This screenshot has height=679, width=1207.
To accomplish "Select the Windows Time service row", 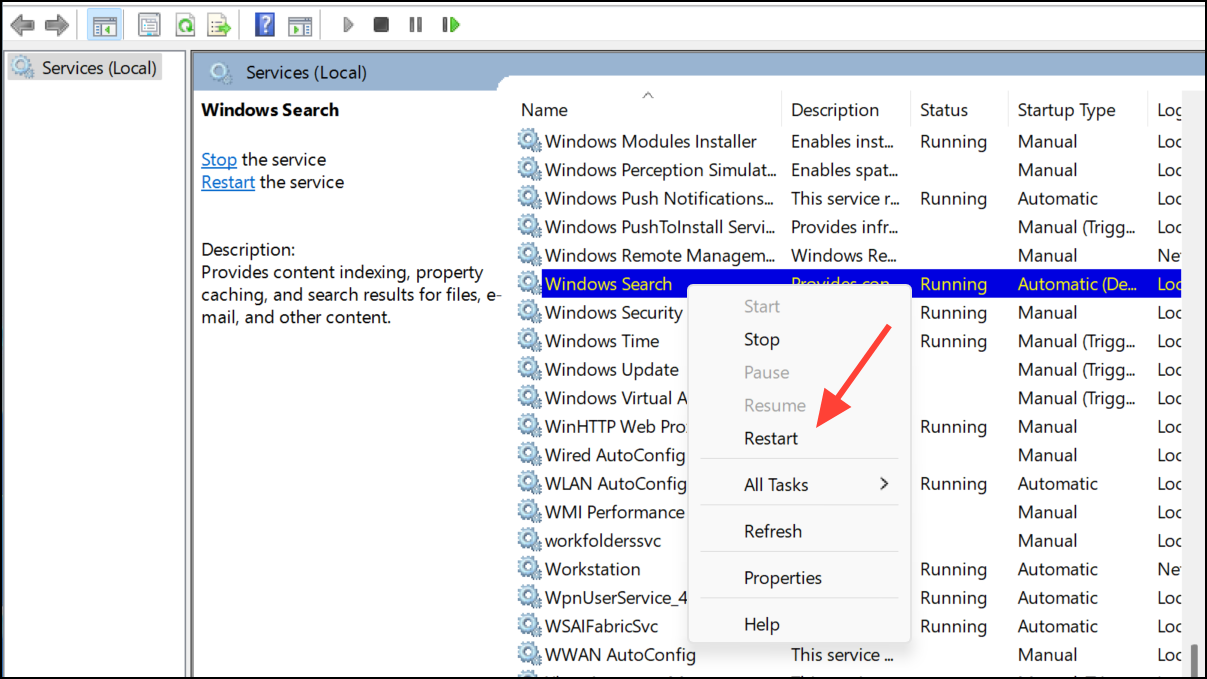I will tap(849, 341).
